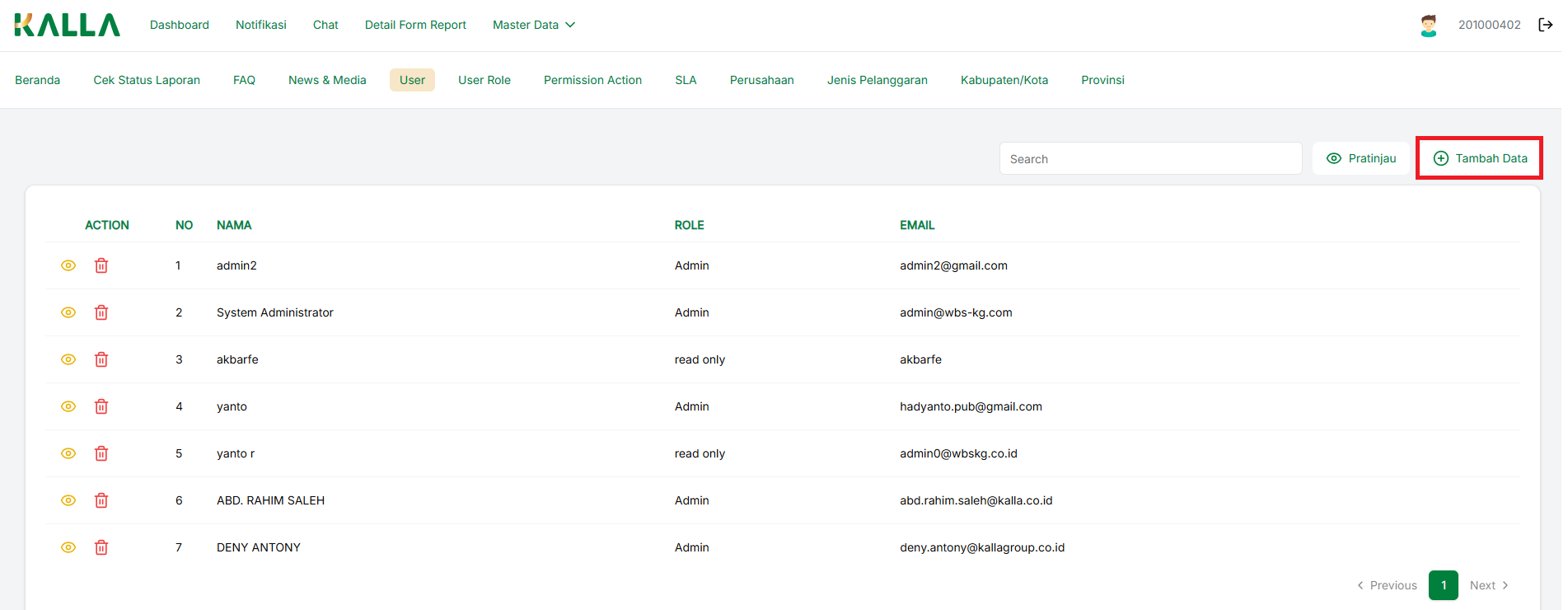Delete ABD. RAHIM SALEH user
This screenshot has width=1568, height=610.
pyautogui.click(x=101, y=500)
